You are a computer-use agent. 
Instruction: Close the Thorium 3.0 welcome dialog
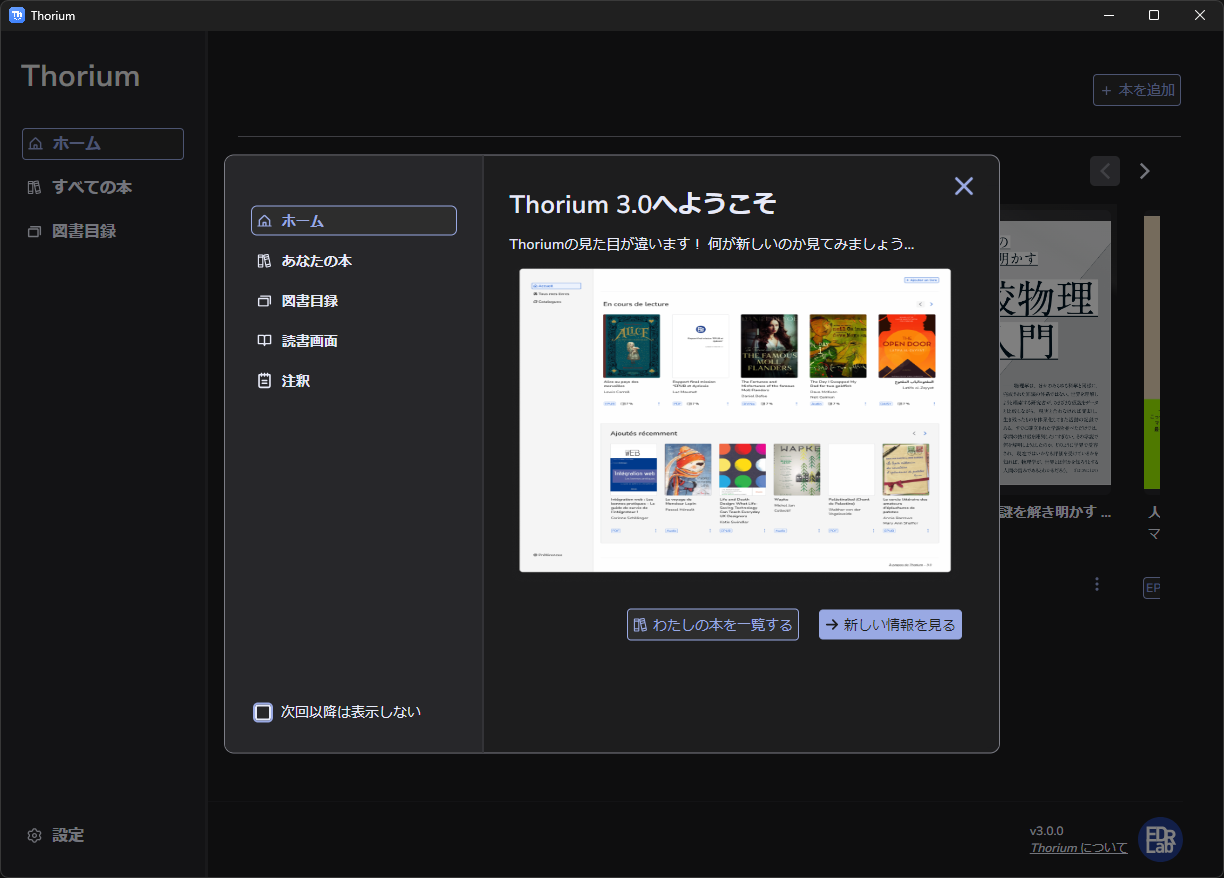click(963, 186)
